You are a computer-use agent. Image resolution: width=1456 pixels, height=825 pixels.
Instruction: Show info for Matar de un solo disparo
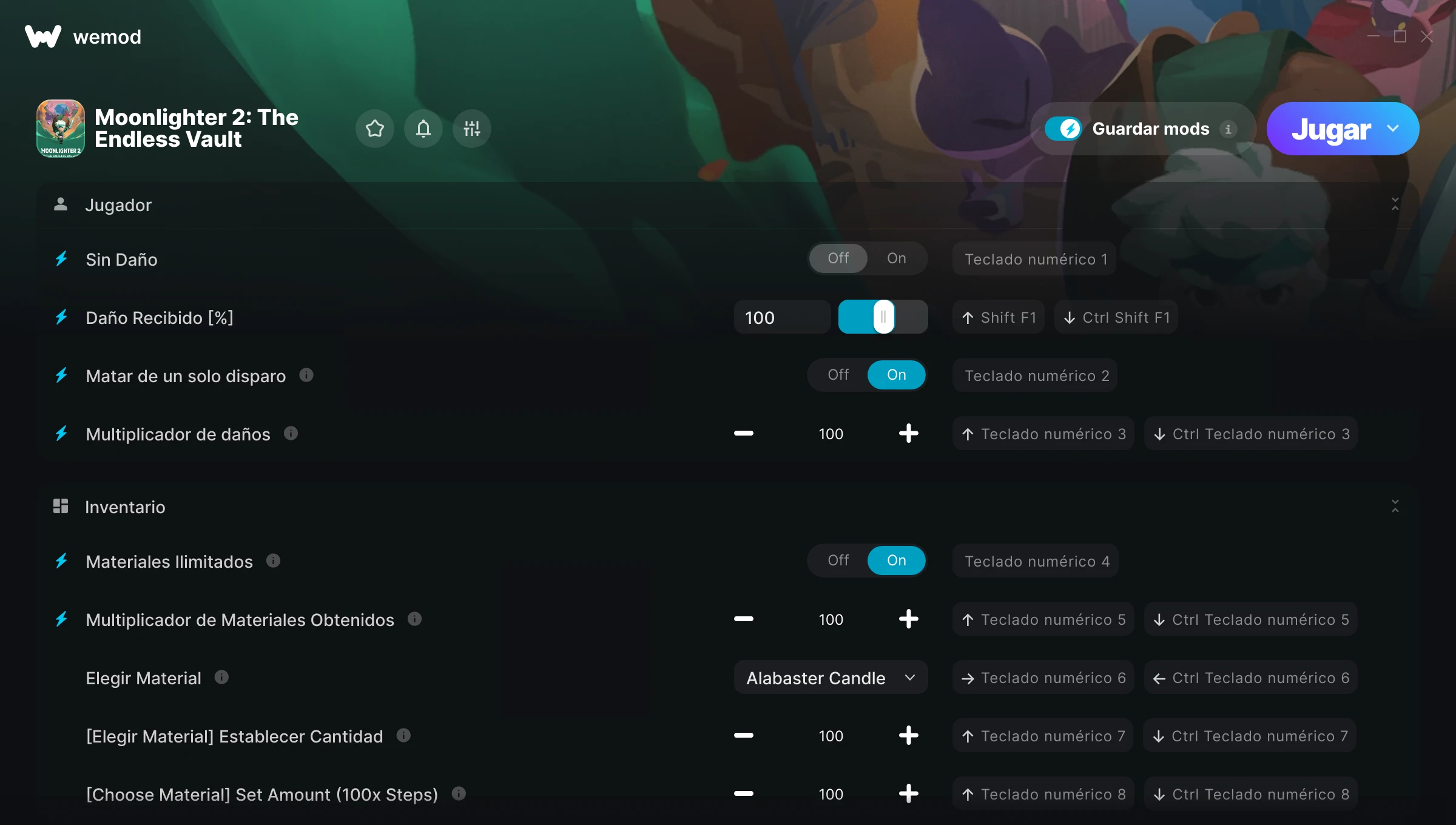click(x=306, y=375)
